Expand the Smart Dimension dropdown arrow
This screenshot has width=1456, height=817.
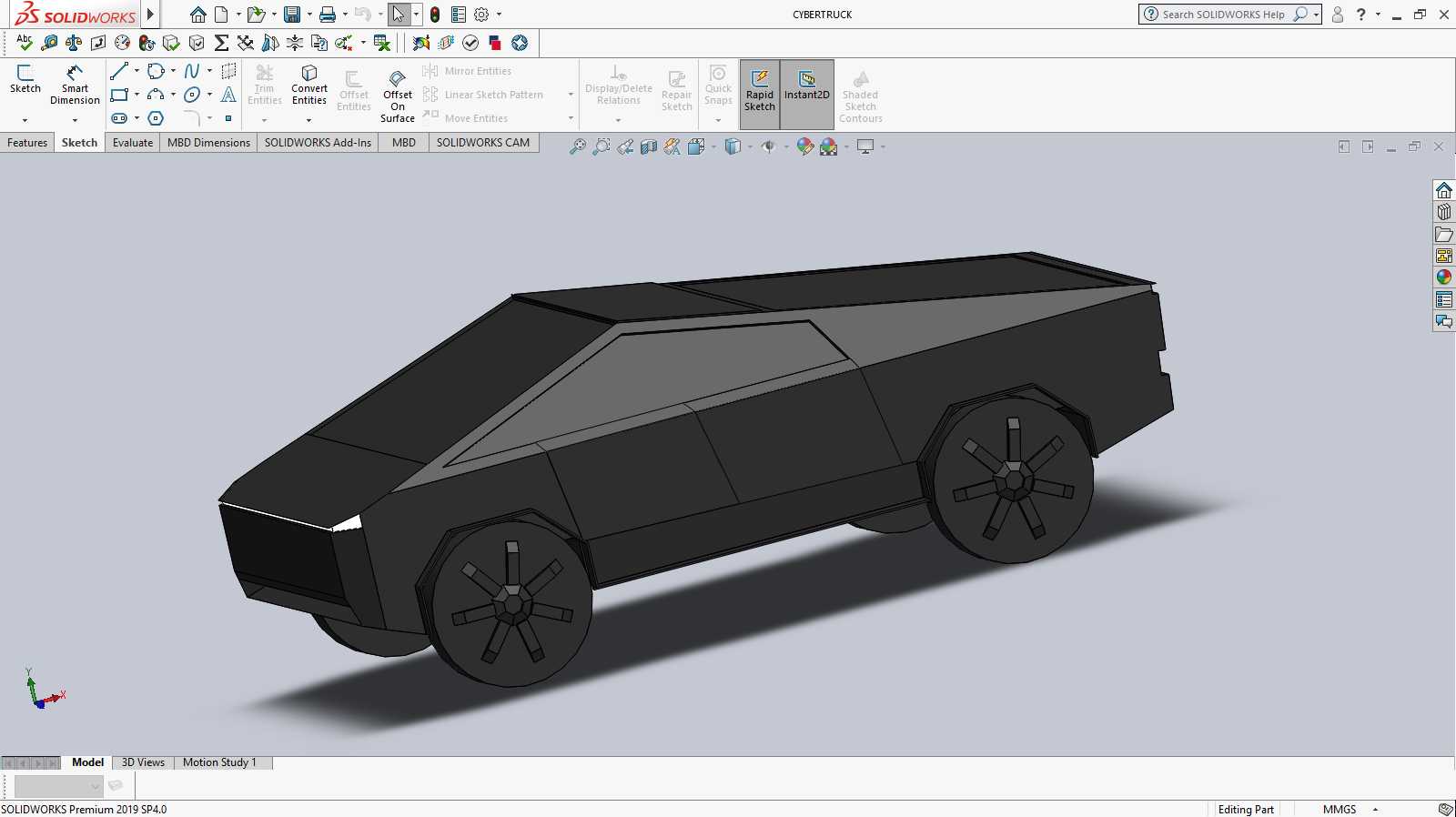pyautogui.click(x=75, y=120)
